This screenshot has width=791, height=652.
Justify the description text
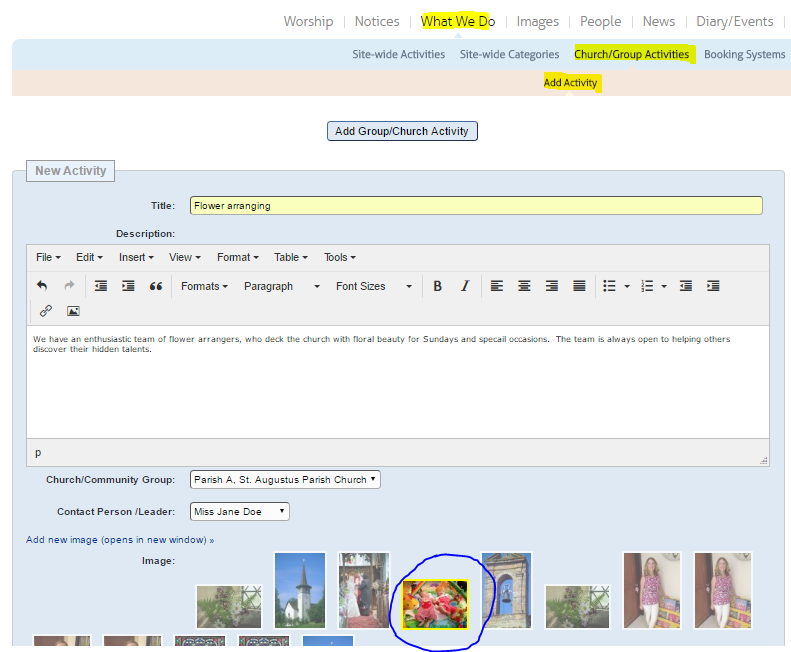[x=579, y=286]
